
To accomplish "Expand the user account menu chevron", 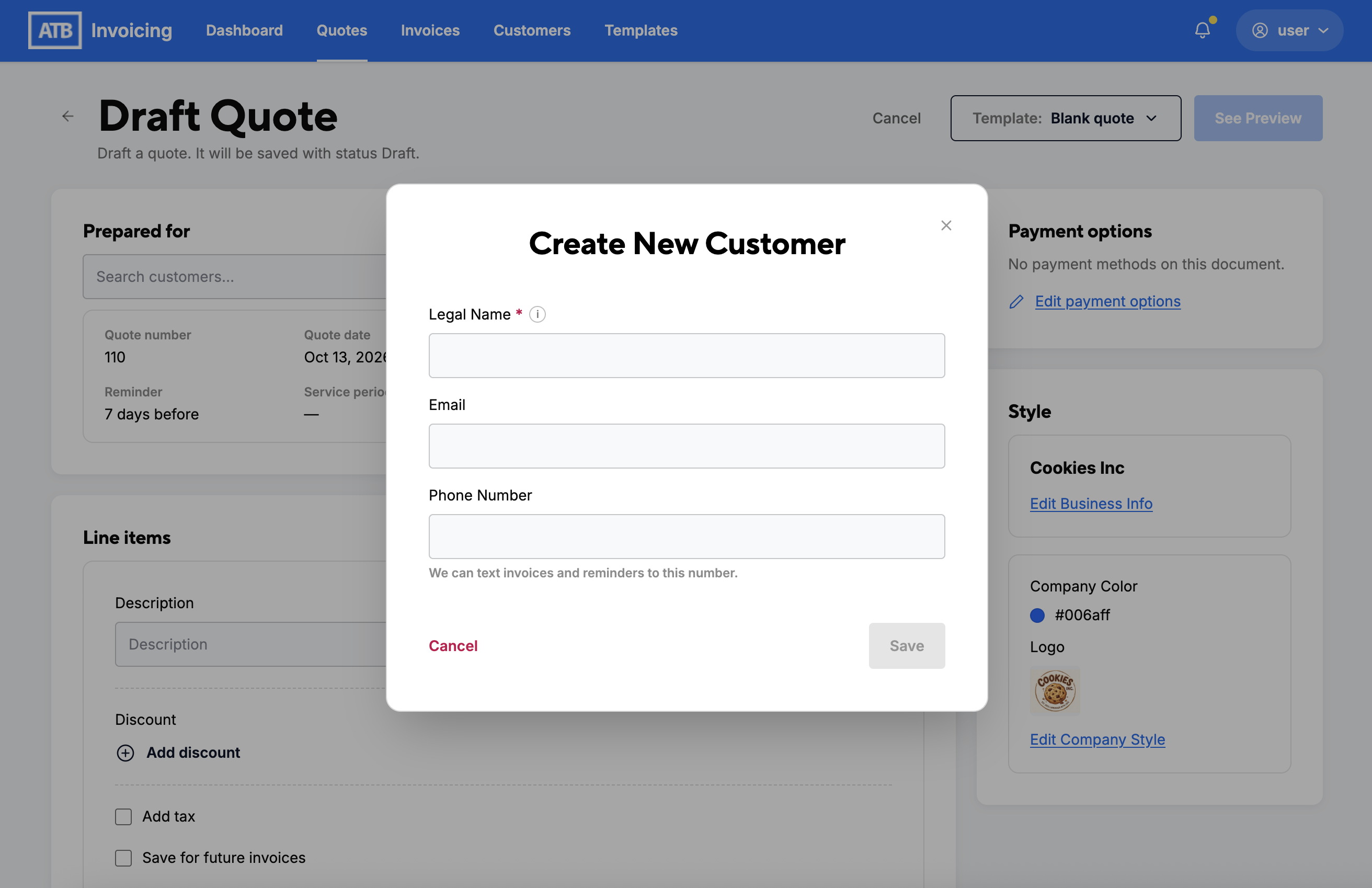I will (1323, 30).
